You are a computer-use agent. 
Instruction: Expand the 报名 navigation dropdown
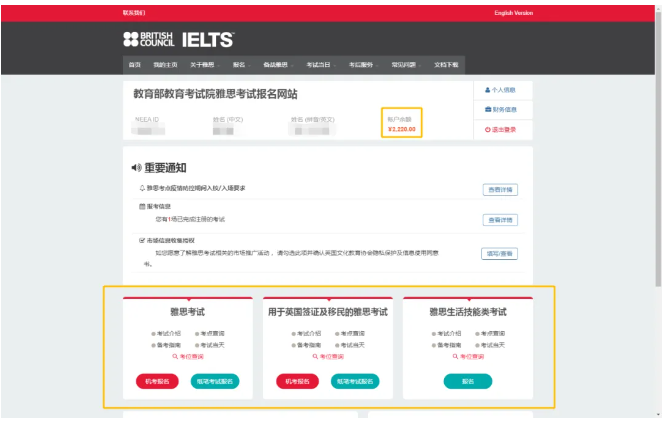click(241, 65)
